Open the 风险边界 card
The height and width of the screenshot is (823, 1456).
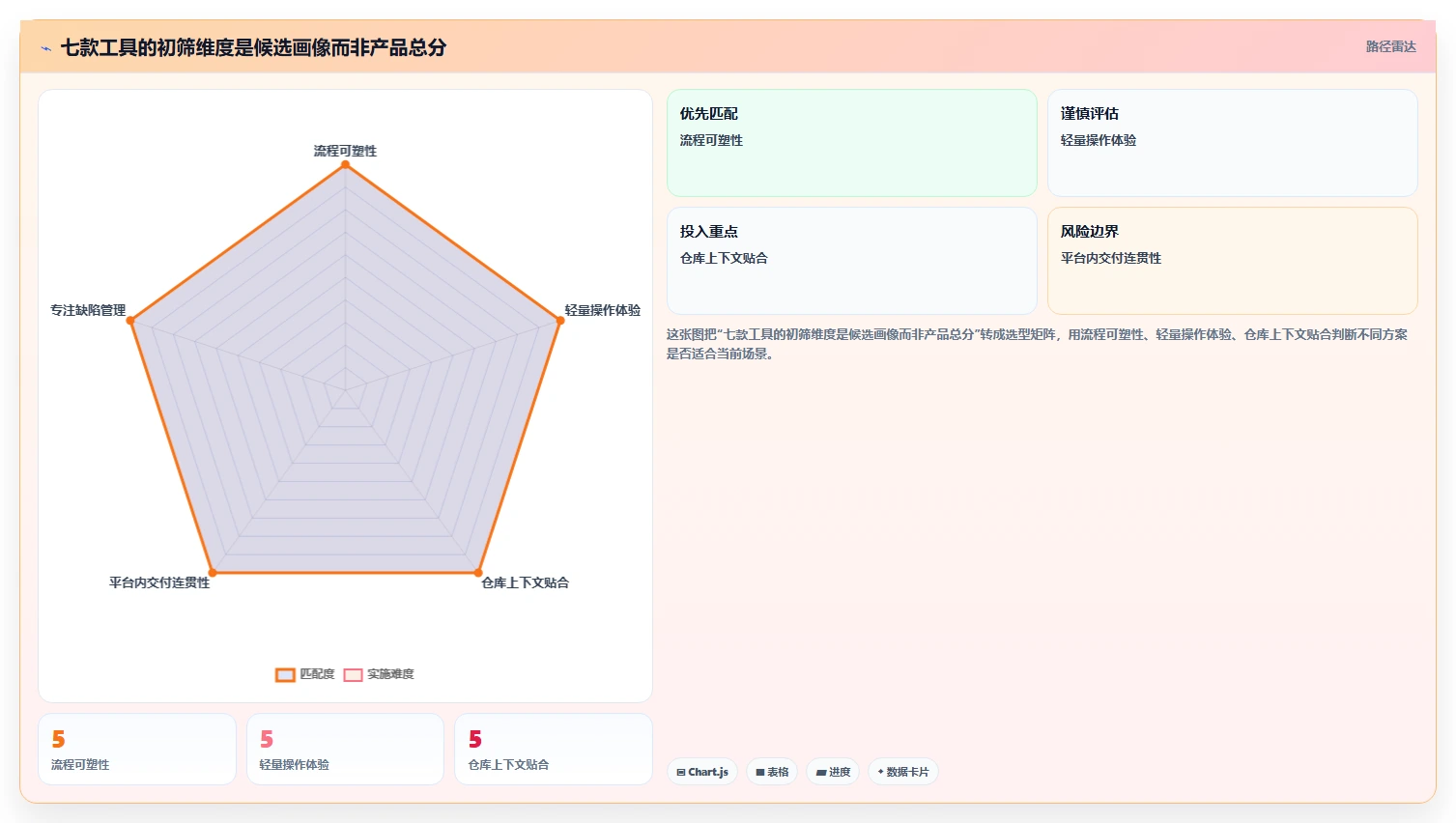1233,261
